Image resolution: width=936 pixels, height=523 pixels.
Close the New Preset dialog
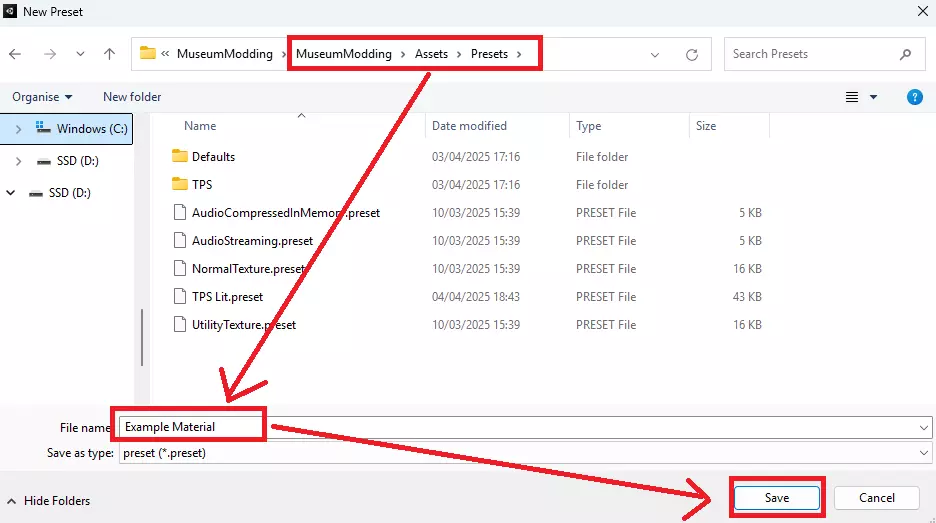click(x=922, y=11)
